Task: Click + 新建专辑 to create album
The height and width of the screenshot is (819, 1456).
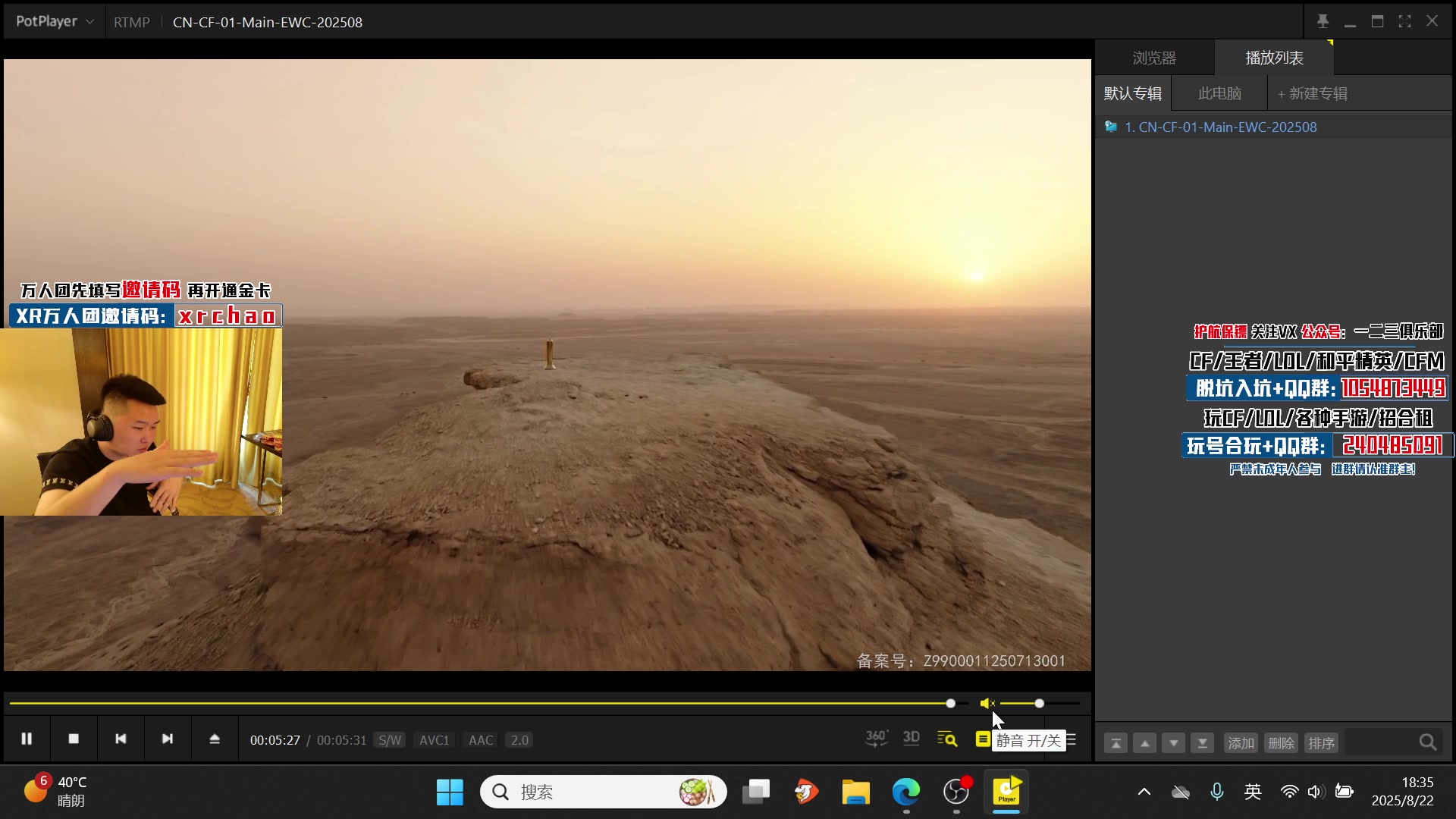Action: tap(1313, 93)
